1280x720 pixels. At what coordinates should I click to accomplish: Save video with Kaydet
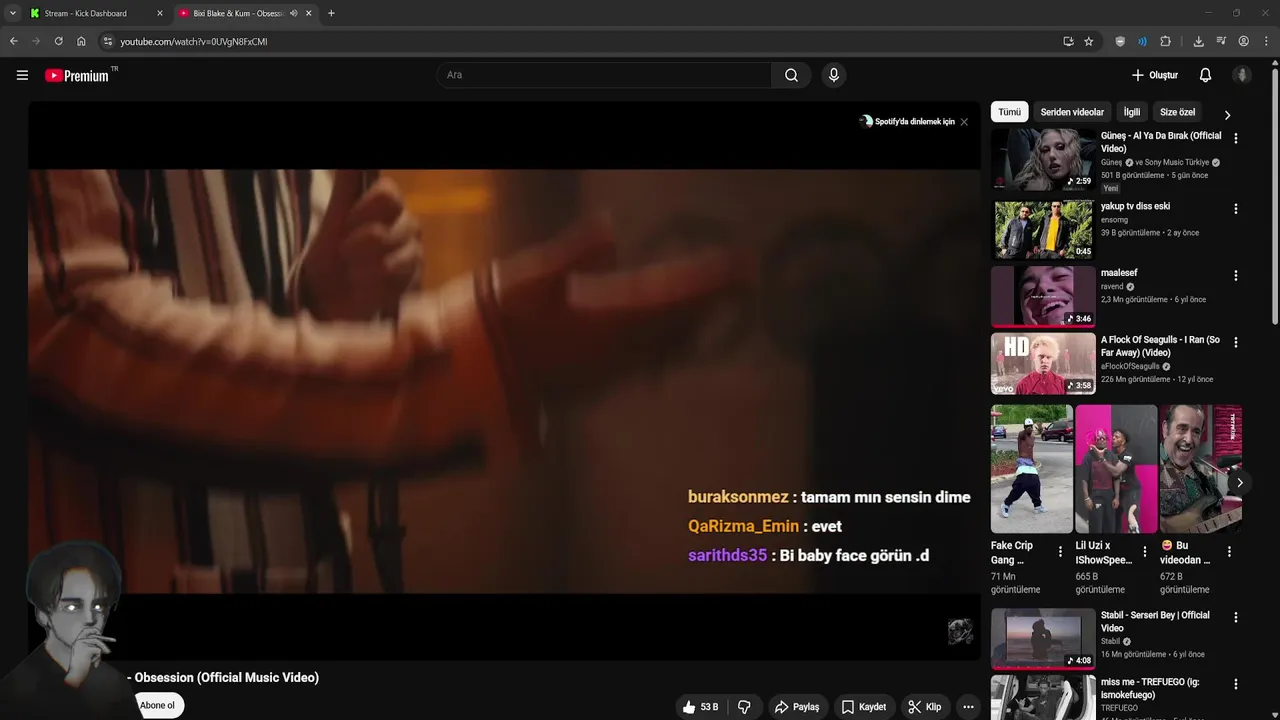pos(864,707)
